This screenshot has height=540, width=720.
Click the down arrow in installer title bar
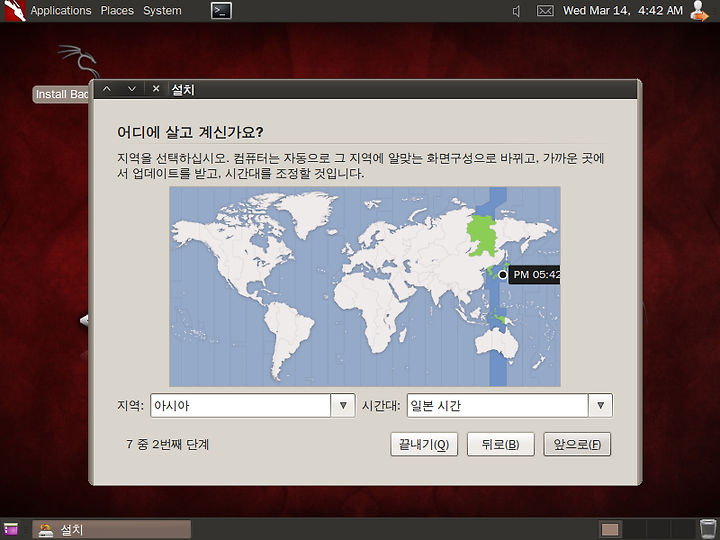click(132, 89)
